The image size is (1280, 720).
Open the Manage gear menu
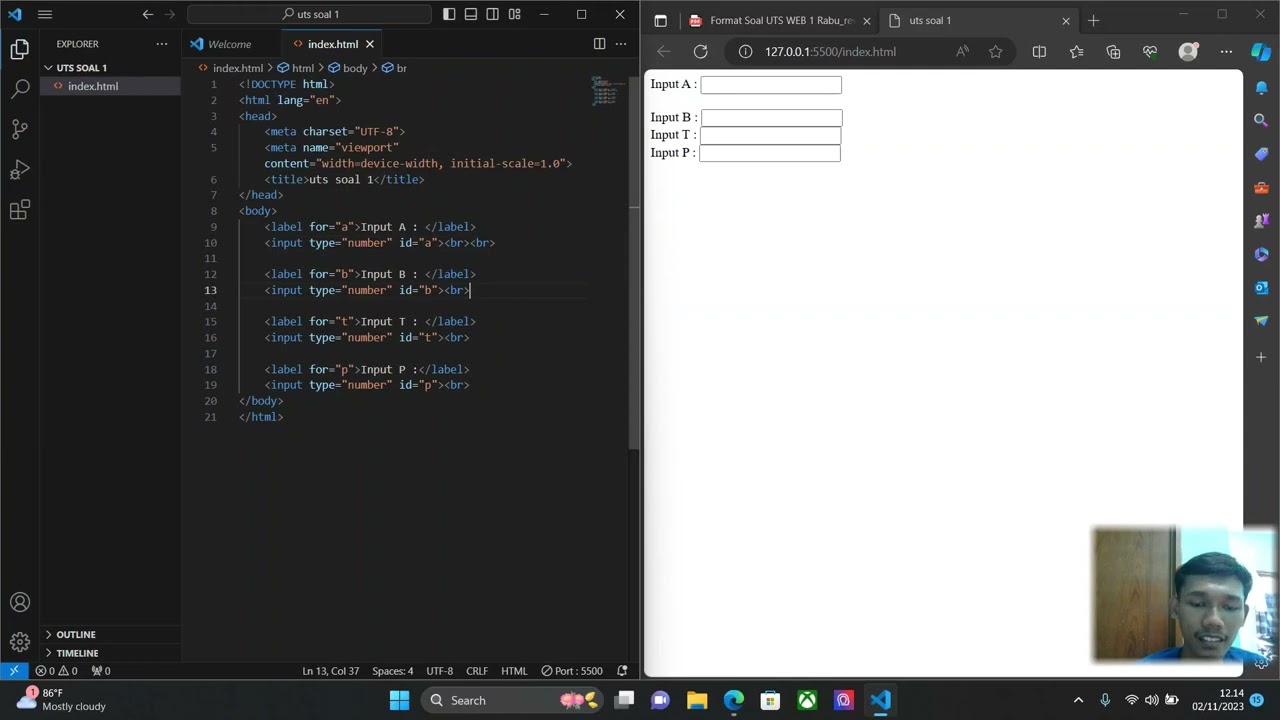20,642
